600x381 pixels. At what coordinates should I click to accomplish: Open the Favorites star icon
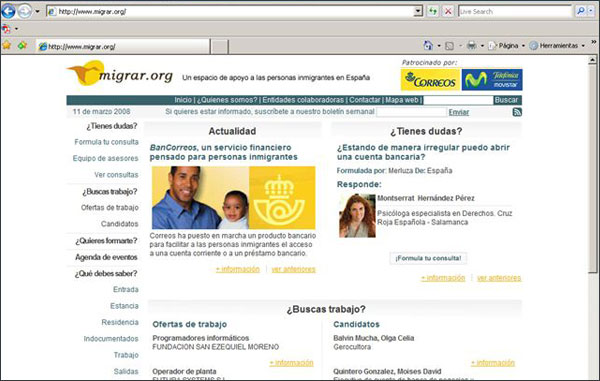(x=7, y=45)
